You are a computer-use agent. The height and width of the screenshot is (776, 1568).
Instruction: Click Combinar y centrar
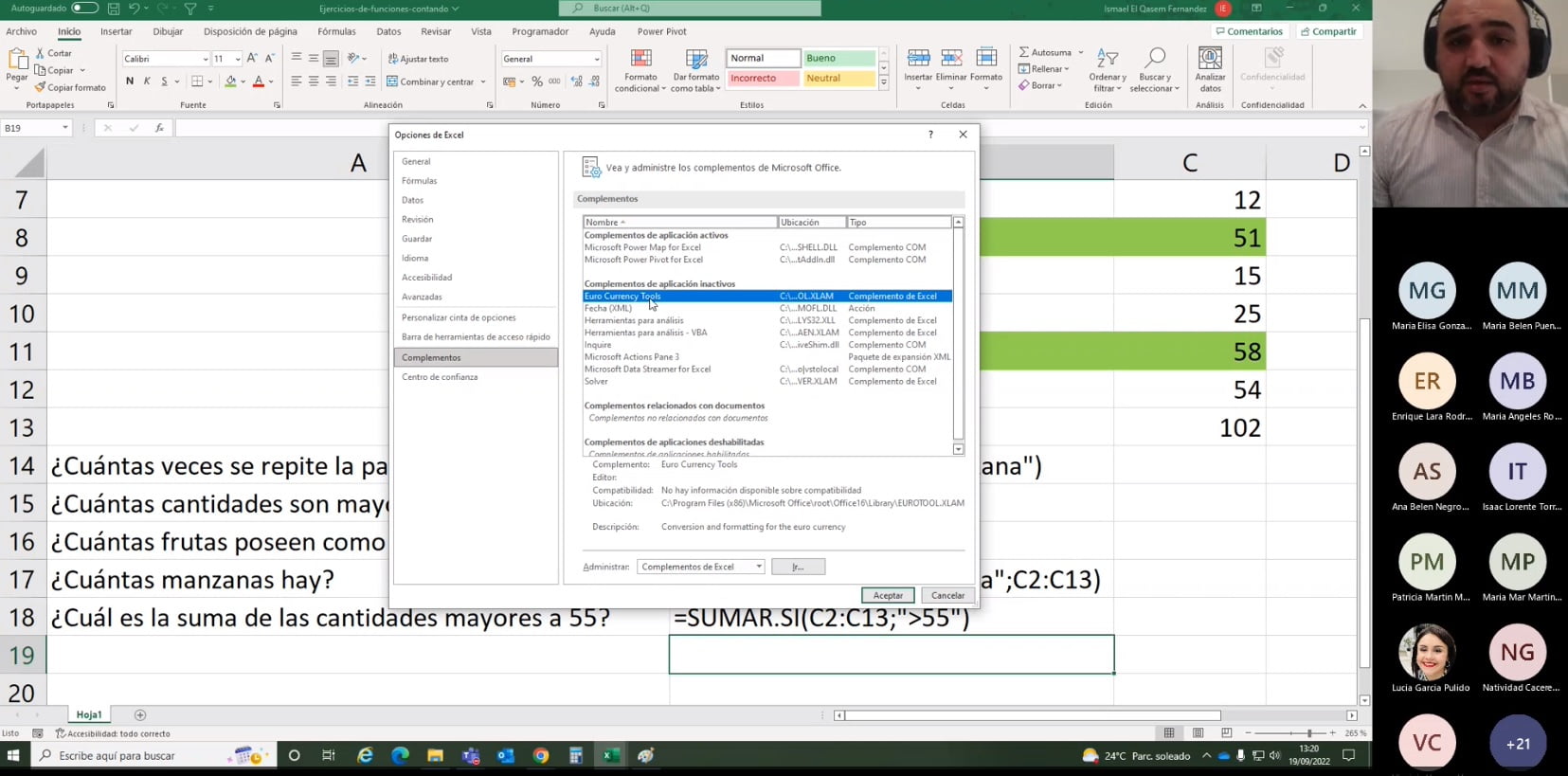click(x=430, y=81)
